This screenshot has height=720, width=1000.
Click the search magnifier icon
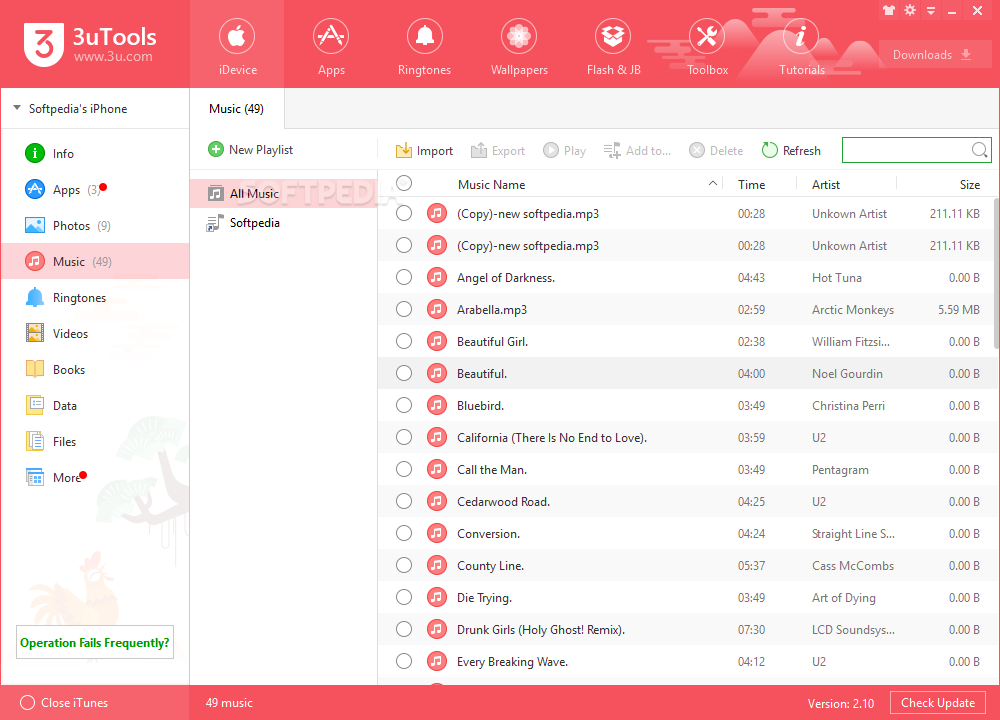pos(980,151)
